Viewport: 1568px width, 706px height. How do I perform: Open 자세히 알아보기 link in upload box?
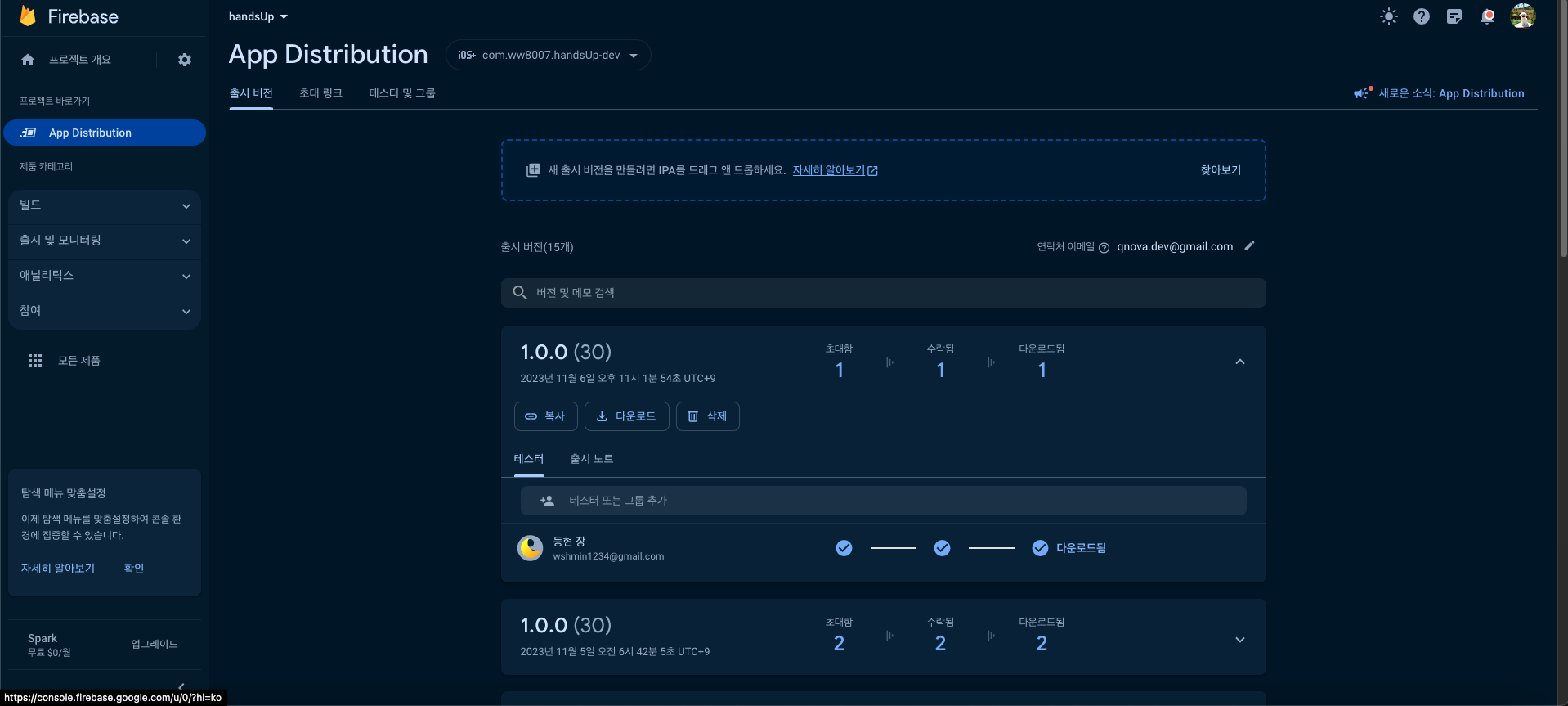[x=835, y=170]
